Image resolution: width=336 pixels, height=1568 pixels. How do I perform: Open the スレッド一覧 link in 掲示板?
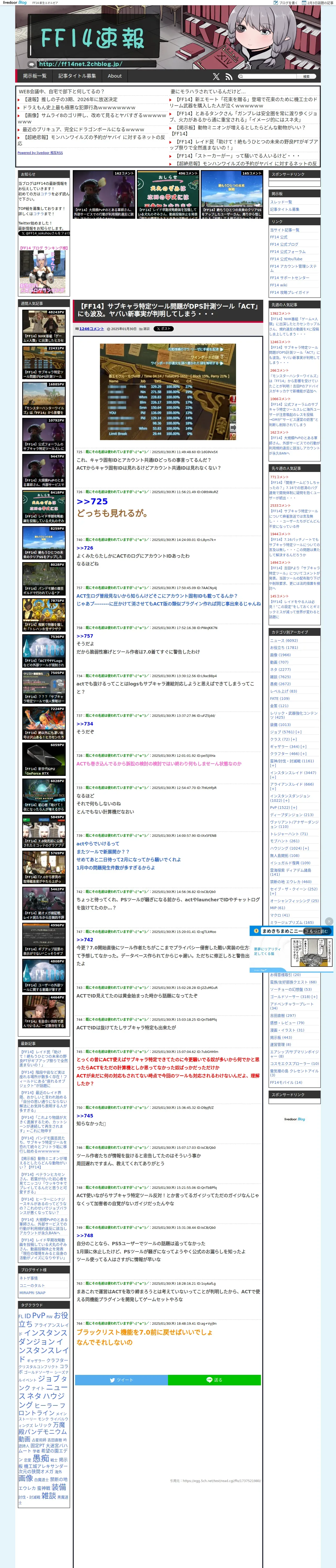pyautogui.click(x=281, y=202)
